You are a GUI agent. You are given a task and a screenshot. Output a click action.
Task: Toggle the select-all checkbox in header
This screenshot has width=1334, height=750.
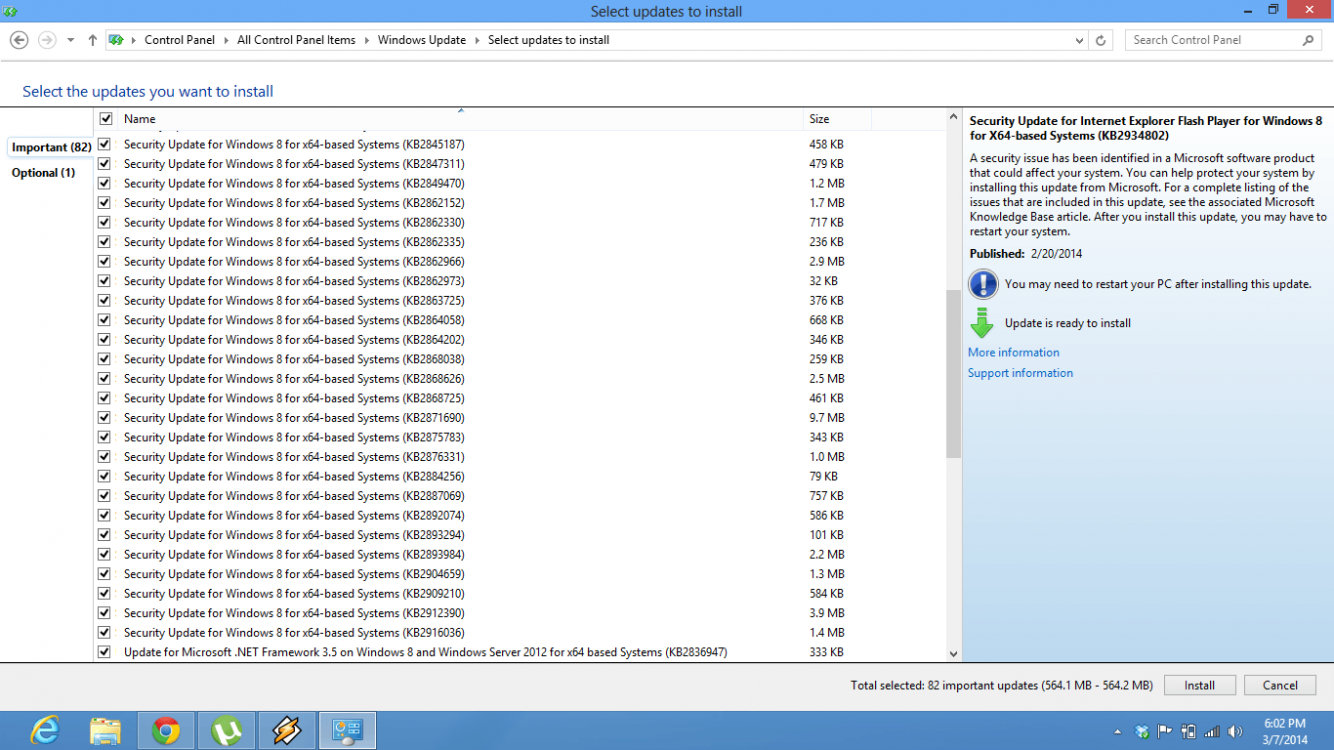click(x=105, y=119)
